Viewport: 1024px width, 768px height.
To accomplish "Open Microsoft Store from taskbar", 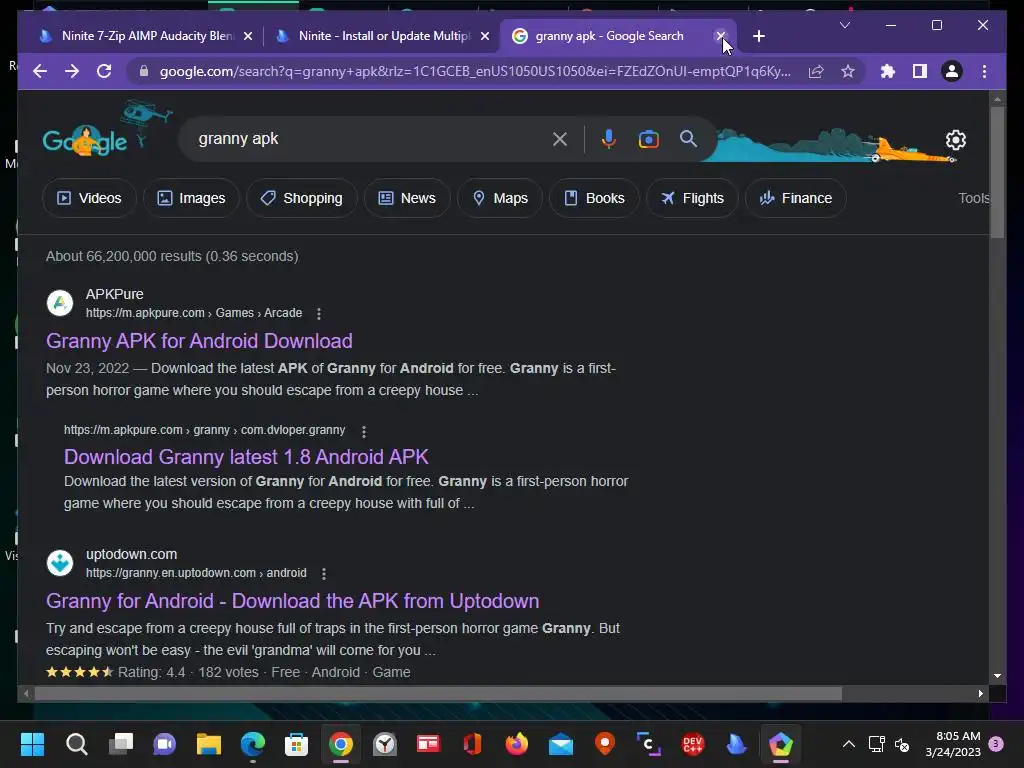I will point(296,744).
